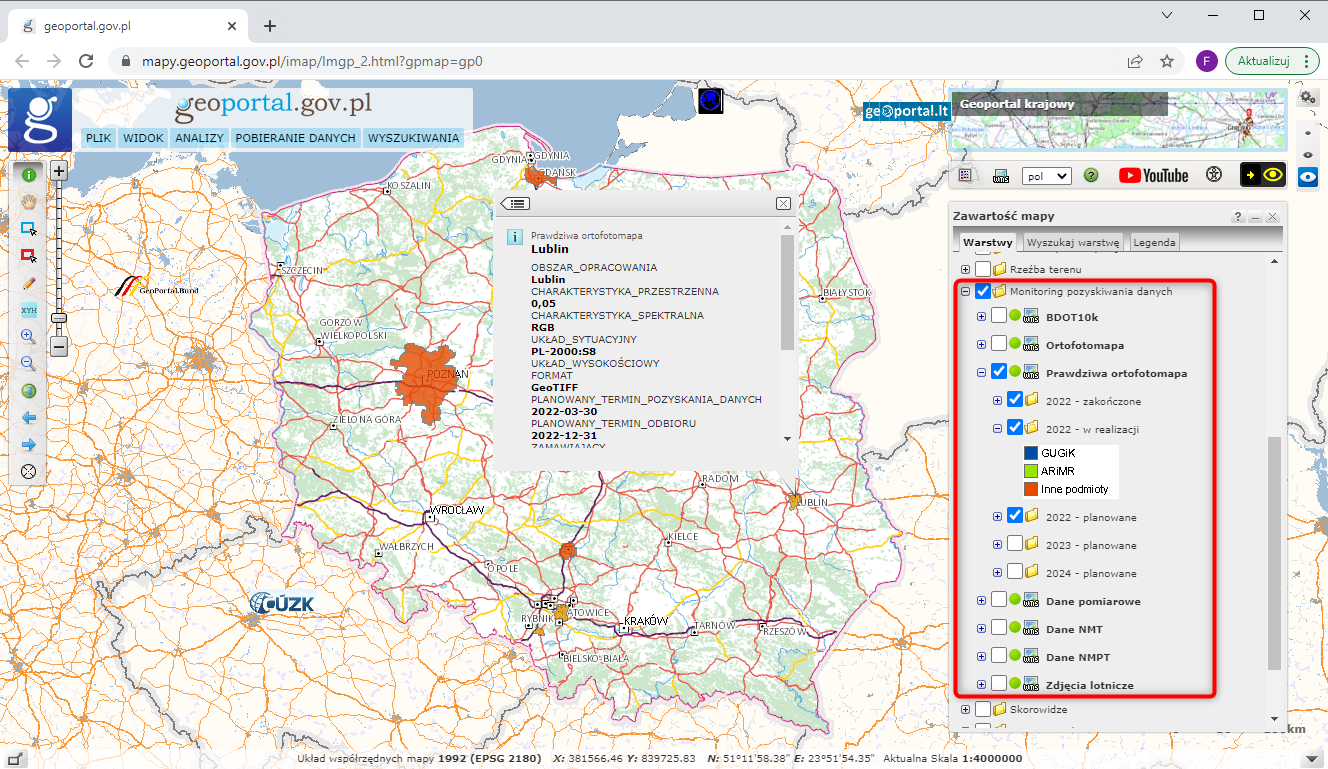1328x769 pixels.
Task: Open the pol language dropdown
Action: (x=1046, y=175)
